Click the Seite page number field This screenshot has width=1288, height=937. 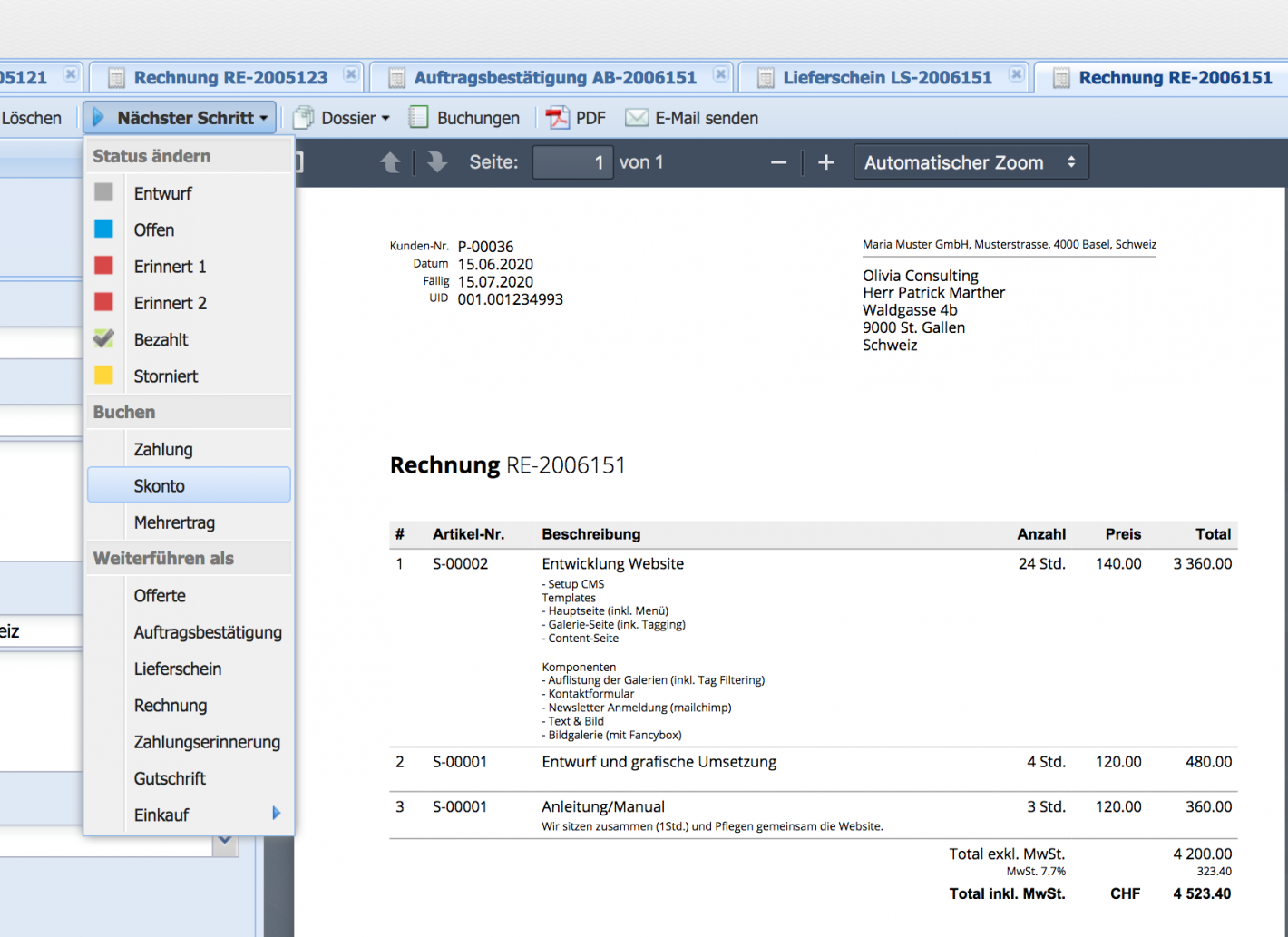572,161
